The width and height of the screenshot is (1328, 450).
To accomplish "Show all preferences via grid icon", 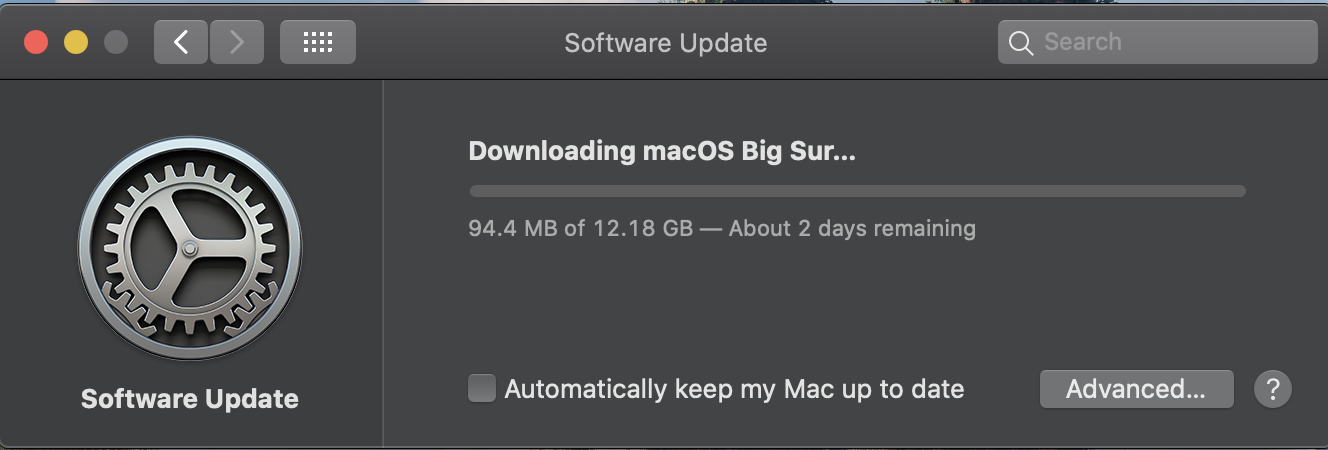I will tap(318, 42).
